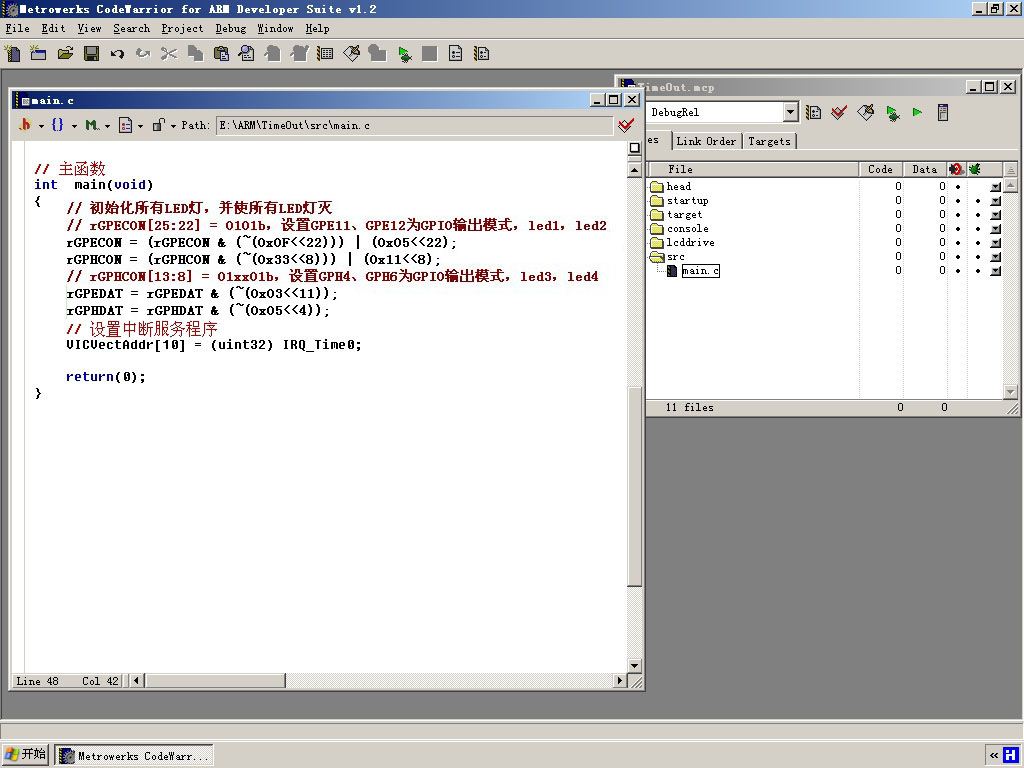1024x768 pixels.
Task: Click the pane splitter box above editor scrollbar
Action: tap(634, 148)
